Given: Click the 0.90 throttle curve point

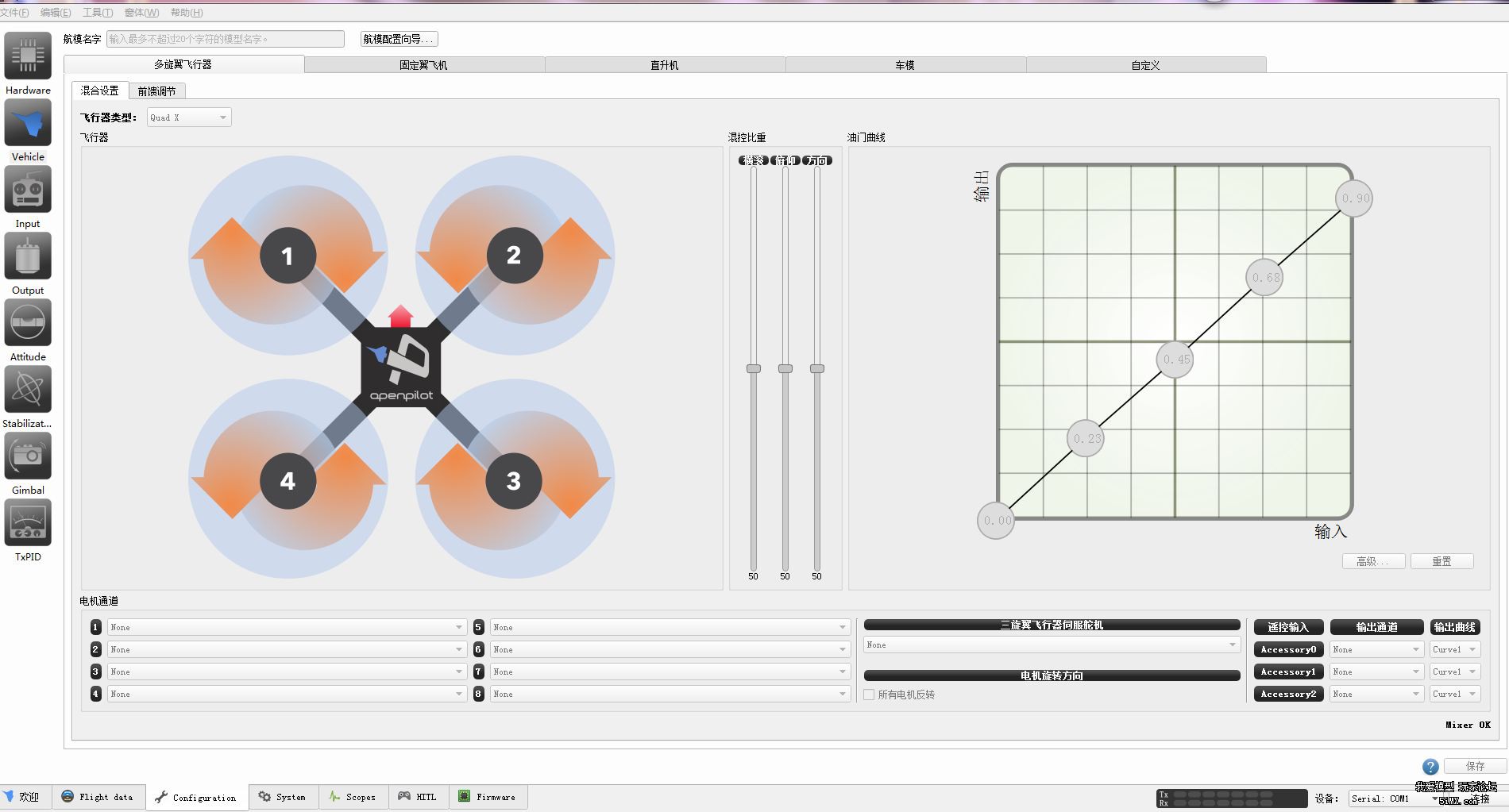Looking at the screenshot, I should 1353,198.
